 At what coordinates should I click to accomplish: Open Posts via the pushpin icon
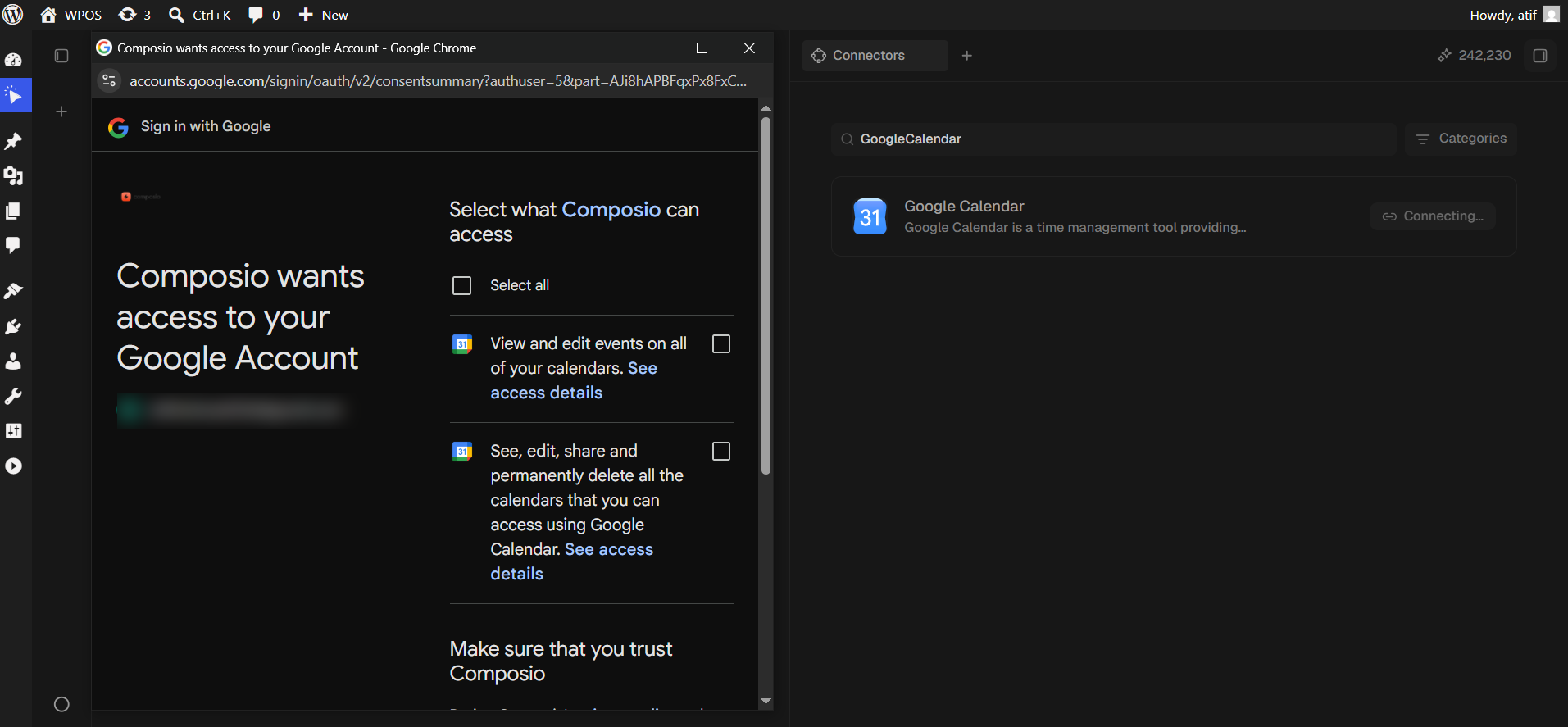click(x=13, y=141)
